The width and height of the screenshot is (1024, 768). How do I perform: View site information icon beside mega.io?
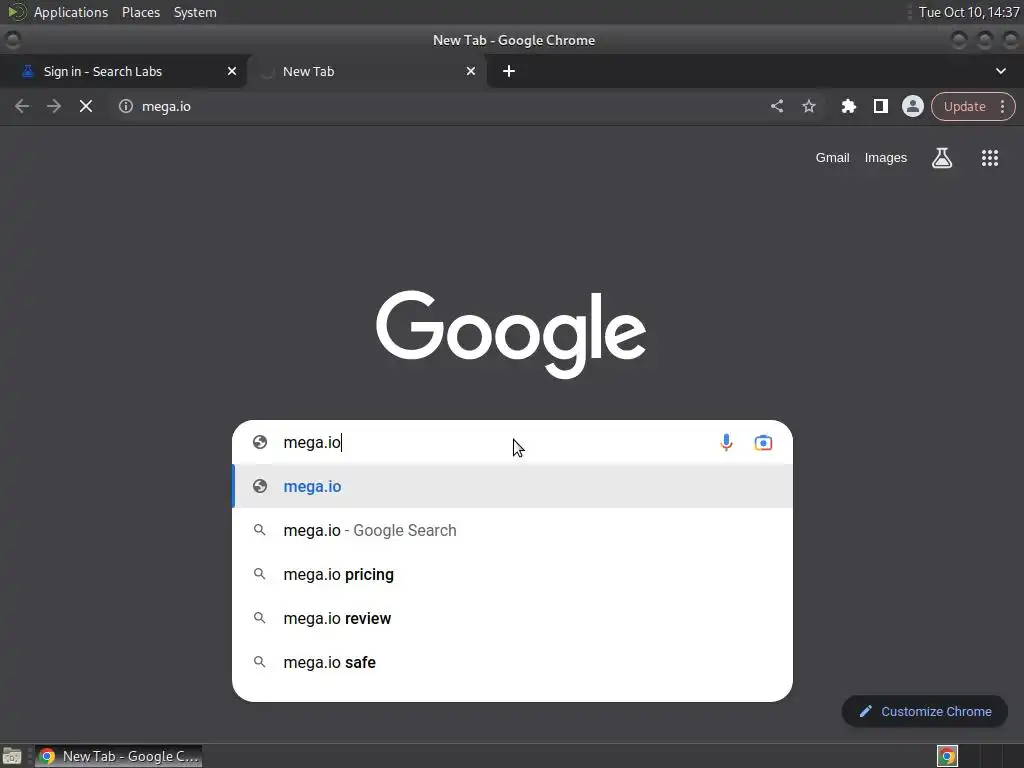point(126,106)
